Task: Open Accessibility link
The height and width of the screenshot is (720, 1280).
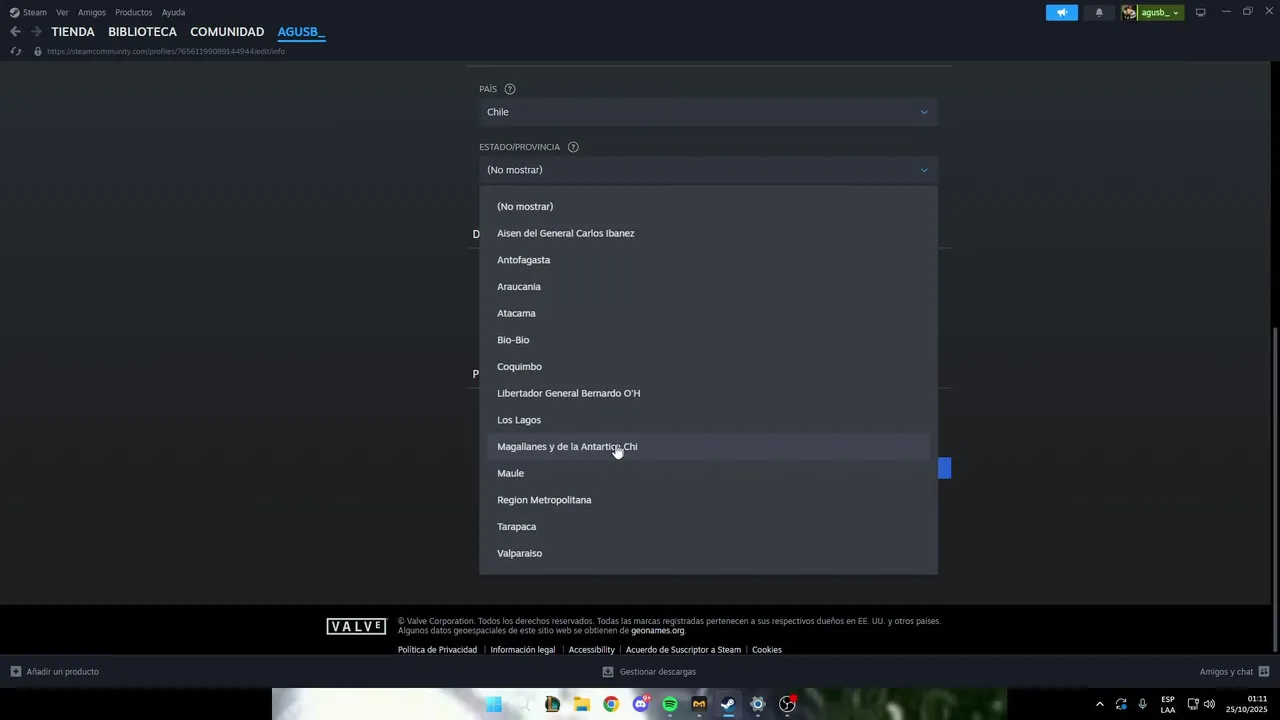Action: point(591,650)
